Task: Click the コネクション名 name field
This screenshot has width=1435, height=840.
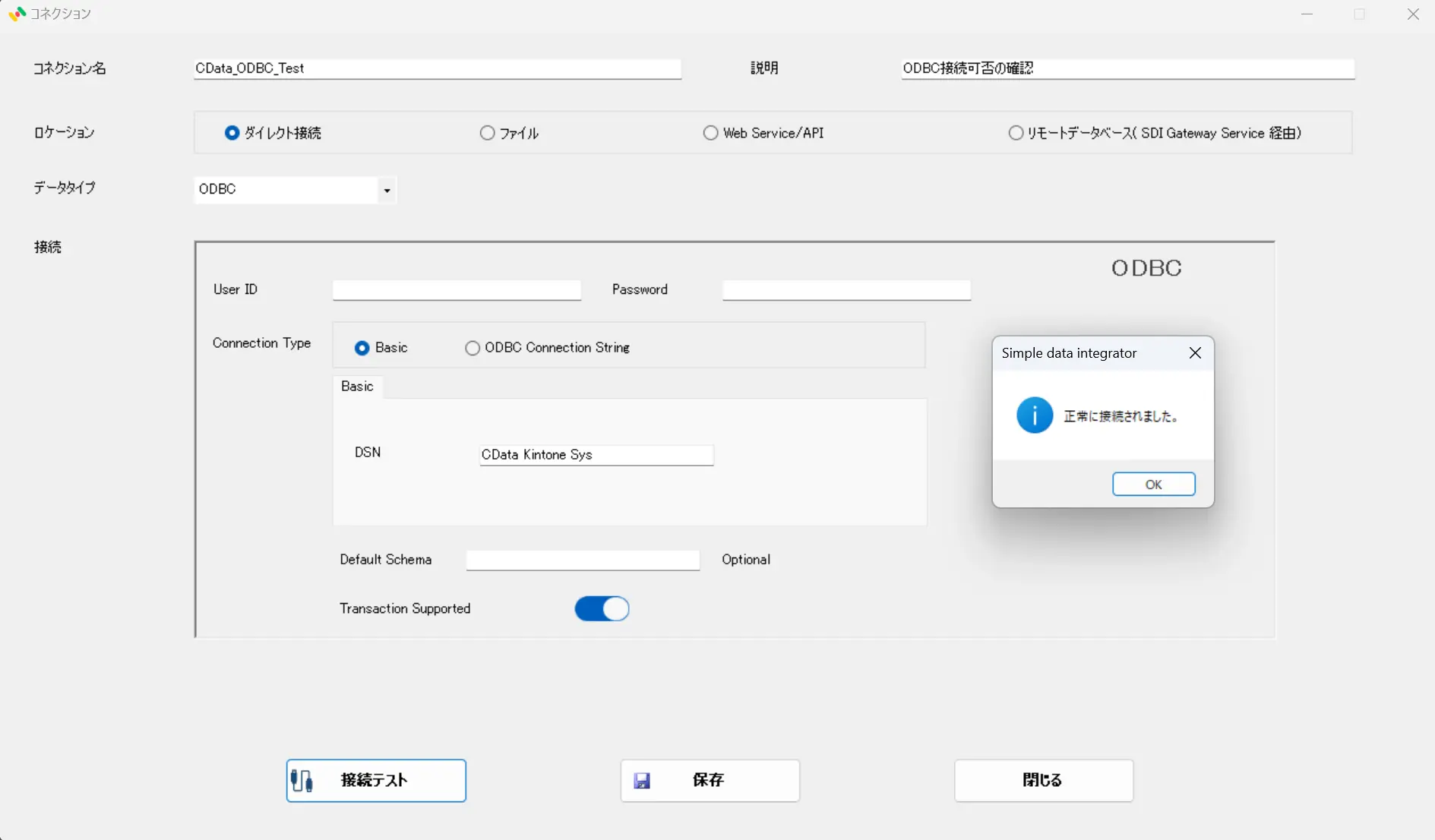Action: 438,68
